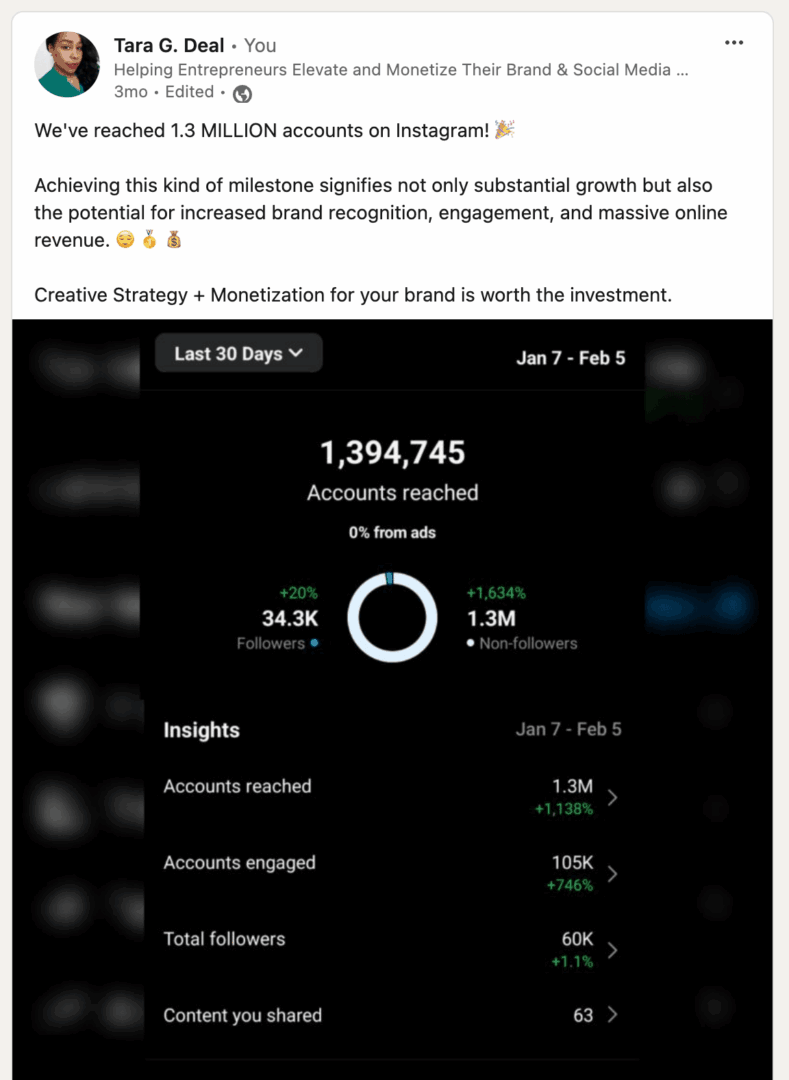
Task: Click the white Non-followers legend dot
Action: point(470,643)
